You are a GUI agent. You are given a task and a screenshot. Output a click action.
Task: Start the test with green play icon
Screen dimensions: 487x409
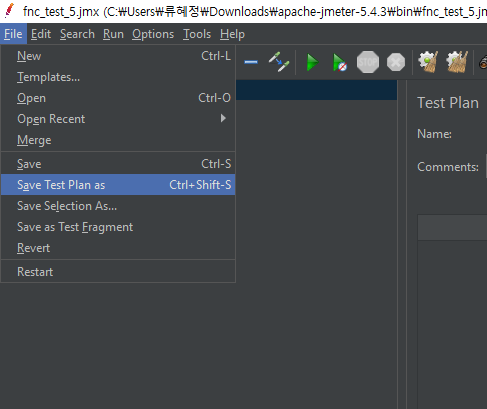pyautogui.click(x=312, y=62)
